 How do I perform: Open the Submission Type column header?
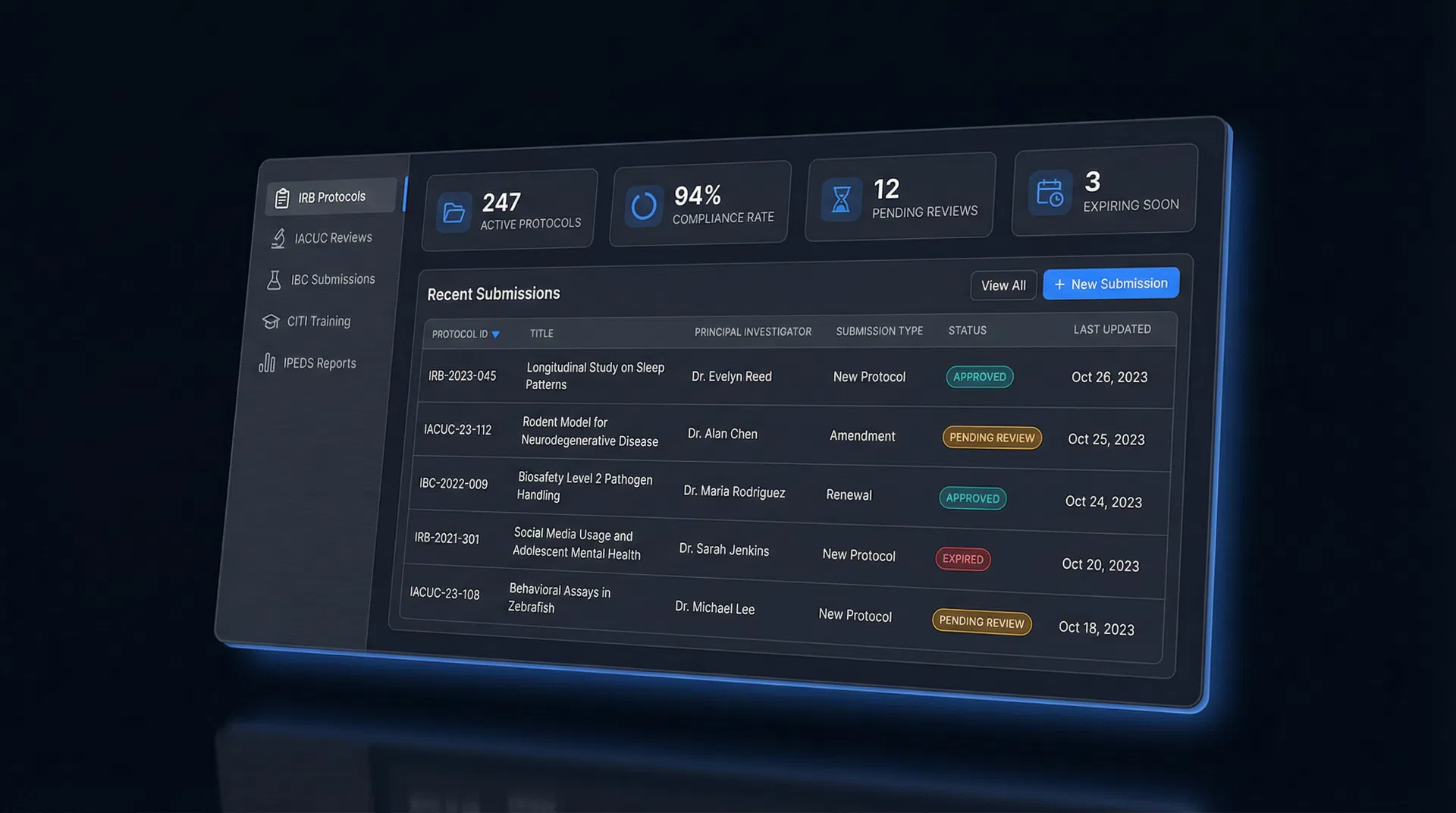[880, 331]
